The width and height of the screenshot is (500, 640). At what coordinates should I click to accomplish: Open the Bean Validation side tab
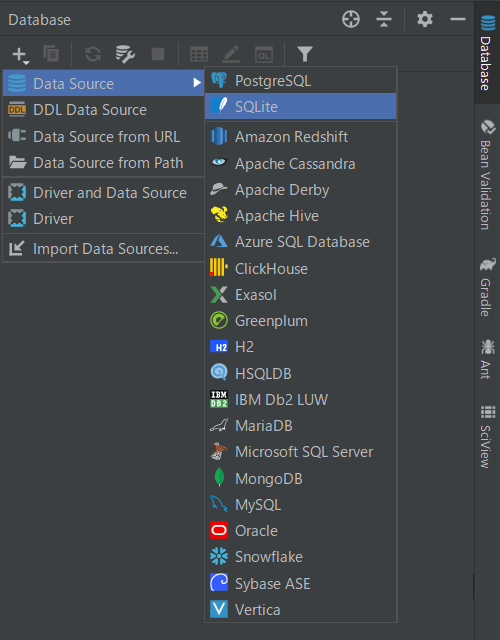(487, 175)
